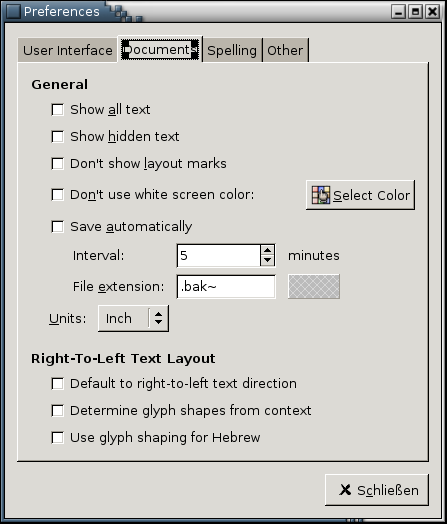
Task: Click the File extension text field
Action: [226, 286]
